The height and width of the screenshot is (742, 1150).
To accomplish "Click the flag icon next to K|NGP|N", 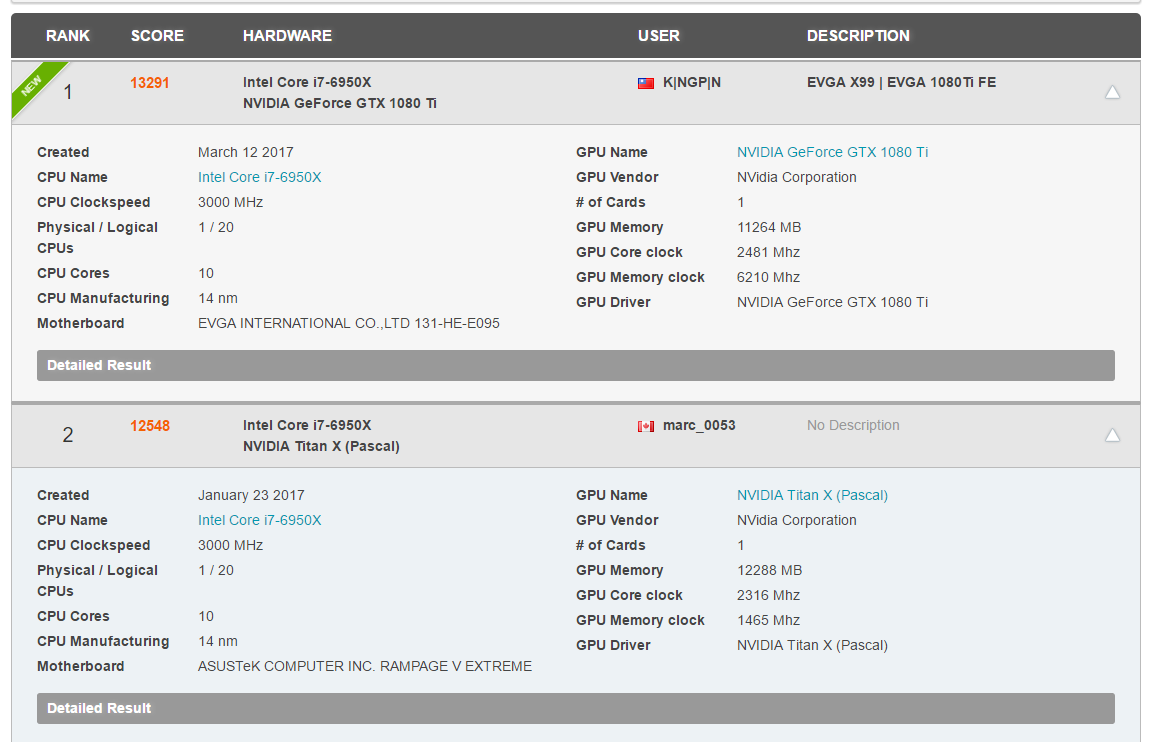I will point(646,83).
